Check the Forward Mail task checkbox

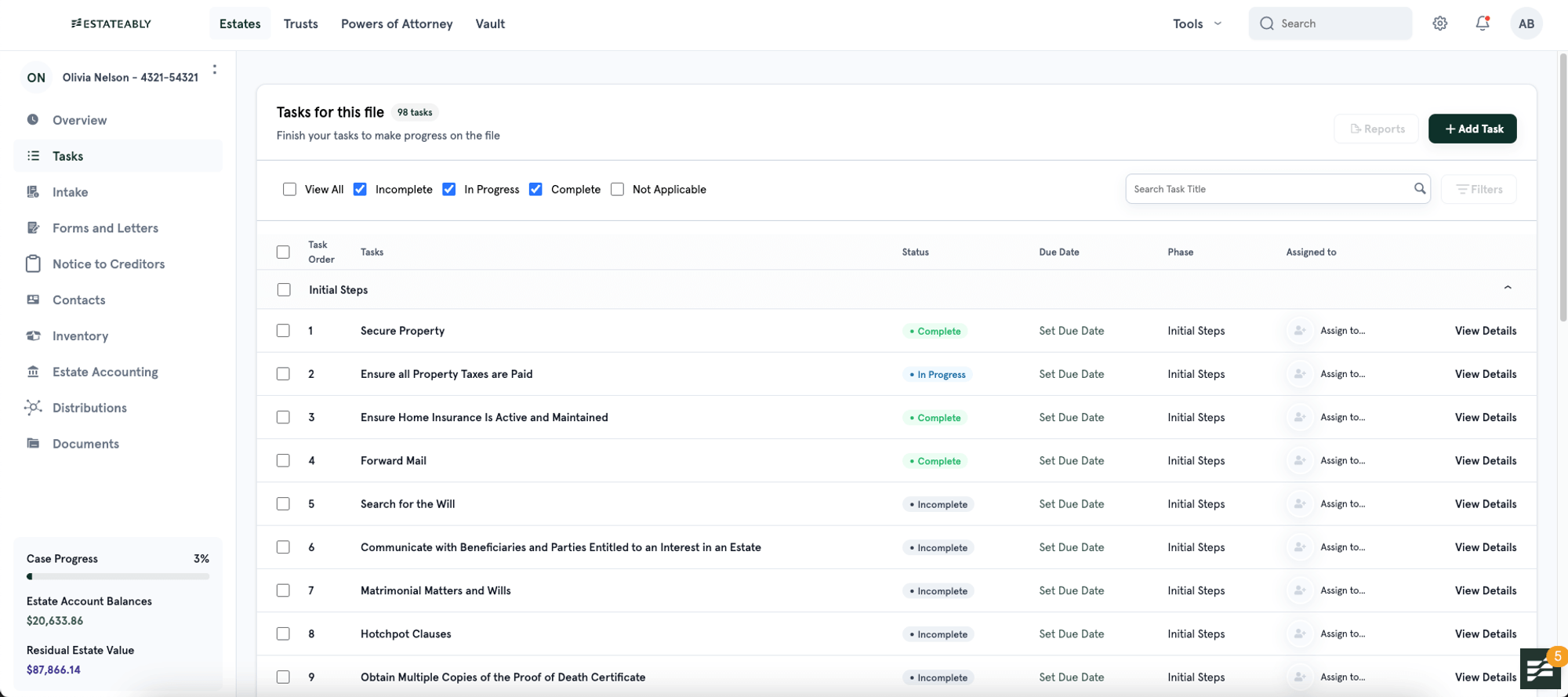coord(283,461)
